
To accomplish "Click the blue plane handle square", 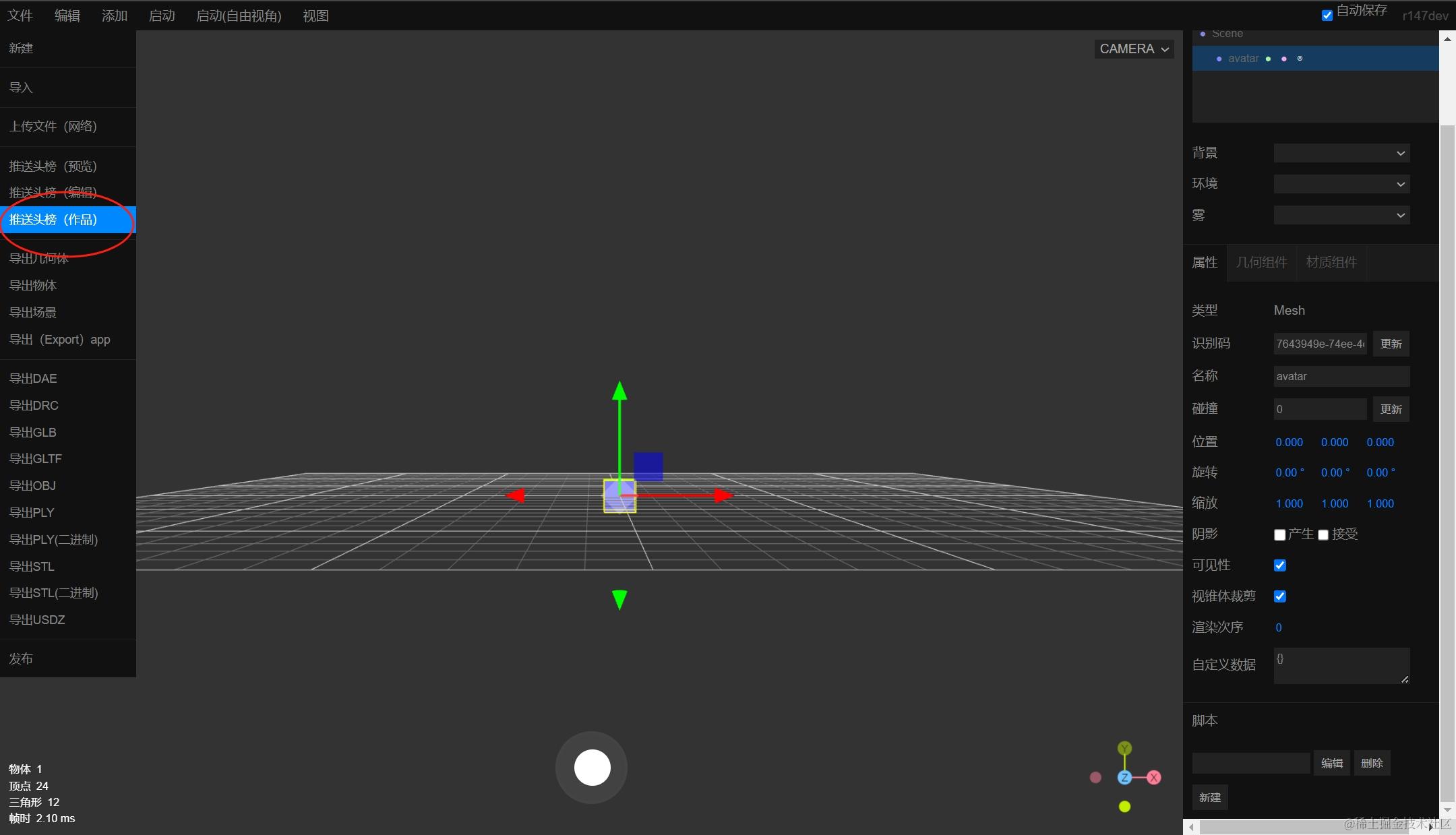I will (x=648, y=466).
